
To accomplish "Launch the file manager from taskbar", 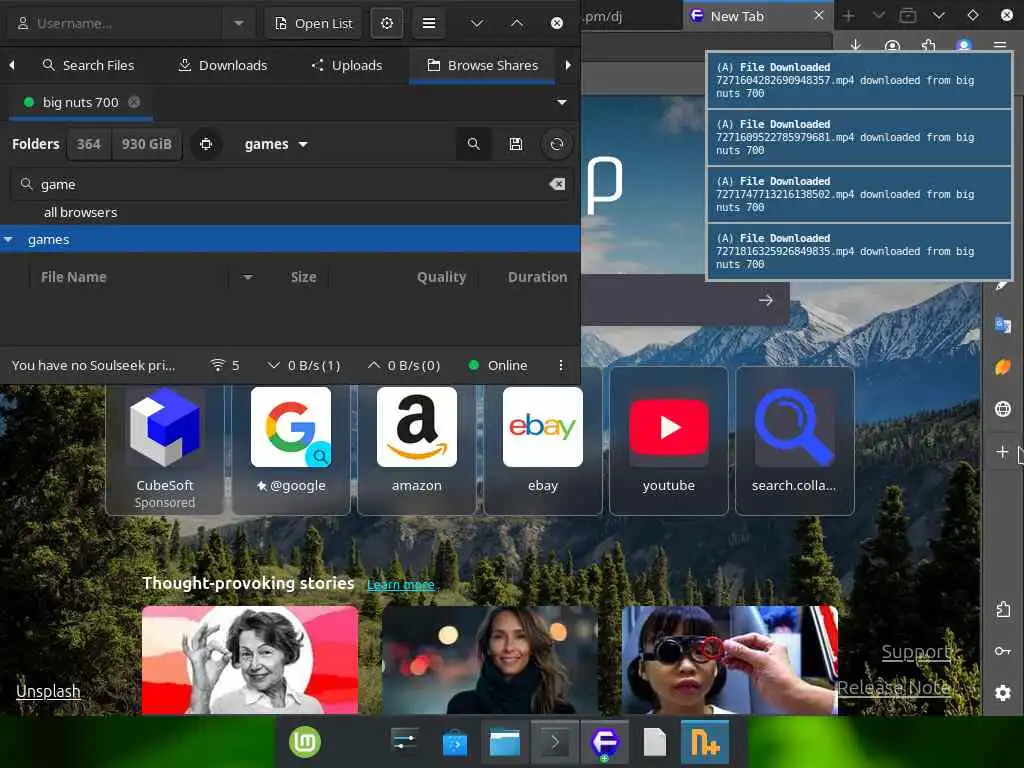I will pos(505,743).
